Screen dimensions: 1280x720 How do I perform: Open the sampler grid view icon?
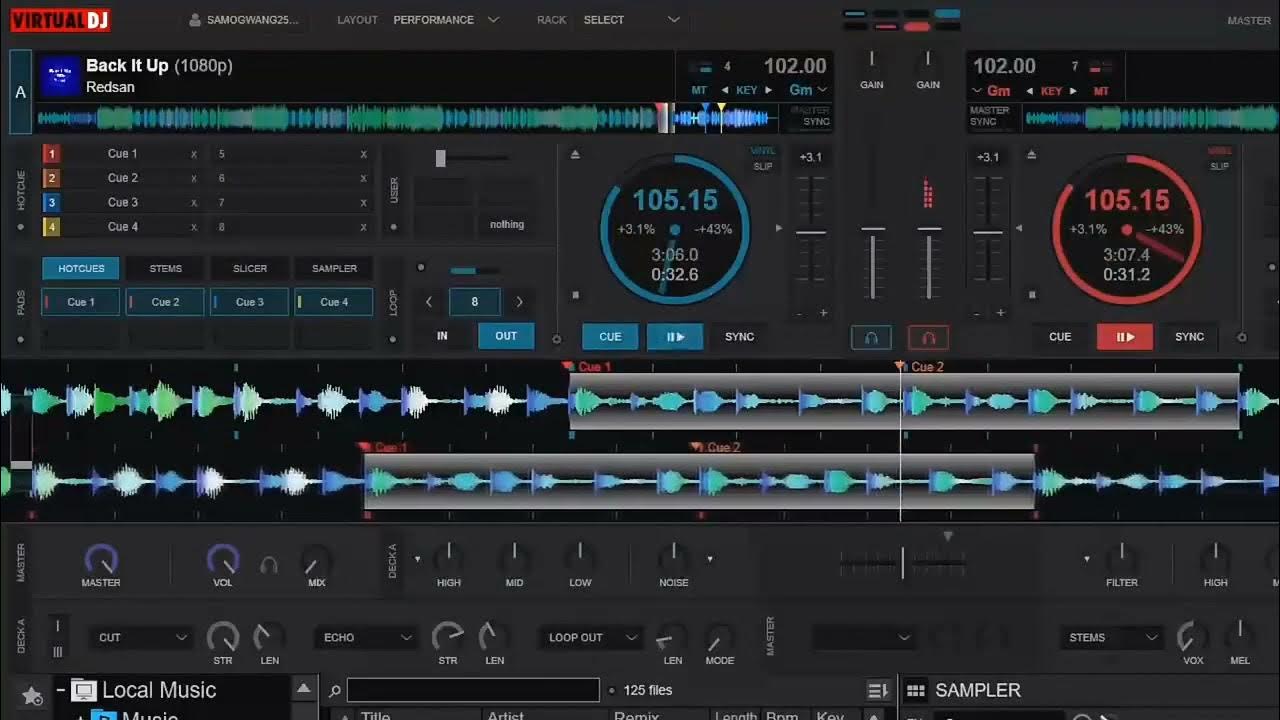[915, 691]
